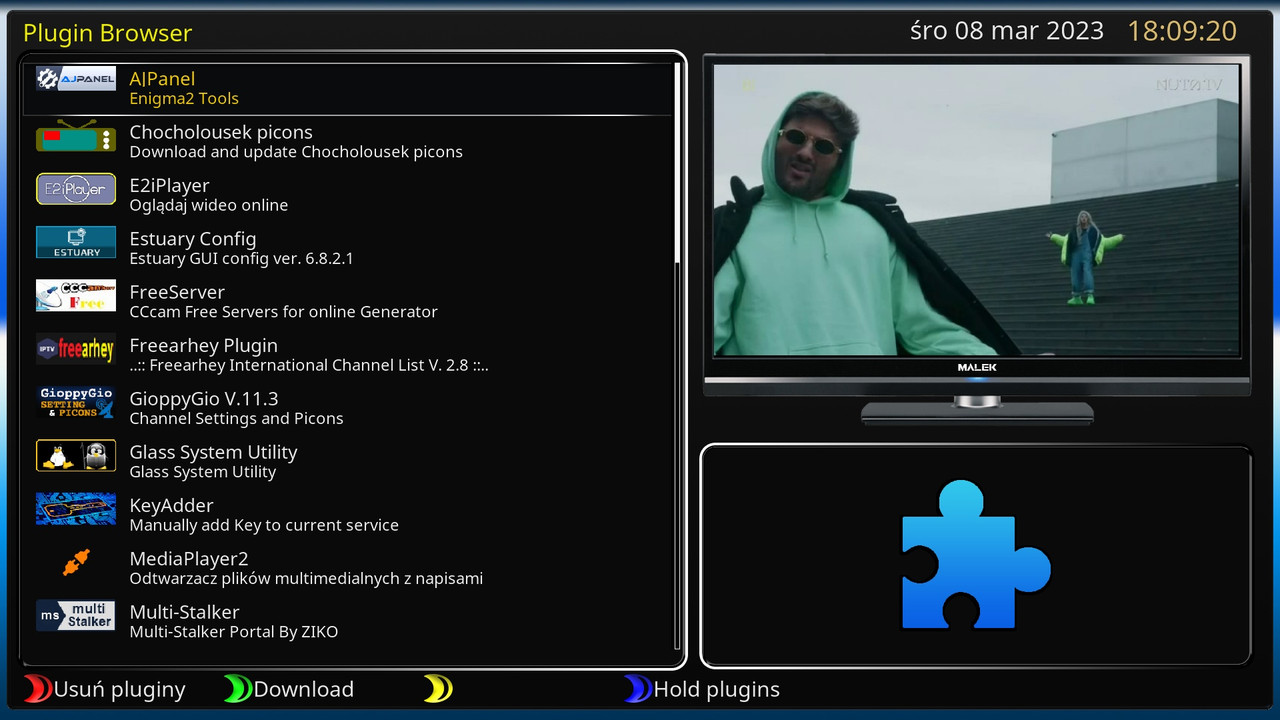1280x720 pixels.
Task: Click the live TV preview picture
Action: (x=976, y=208)
